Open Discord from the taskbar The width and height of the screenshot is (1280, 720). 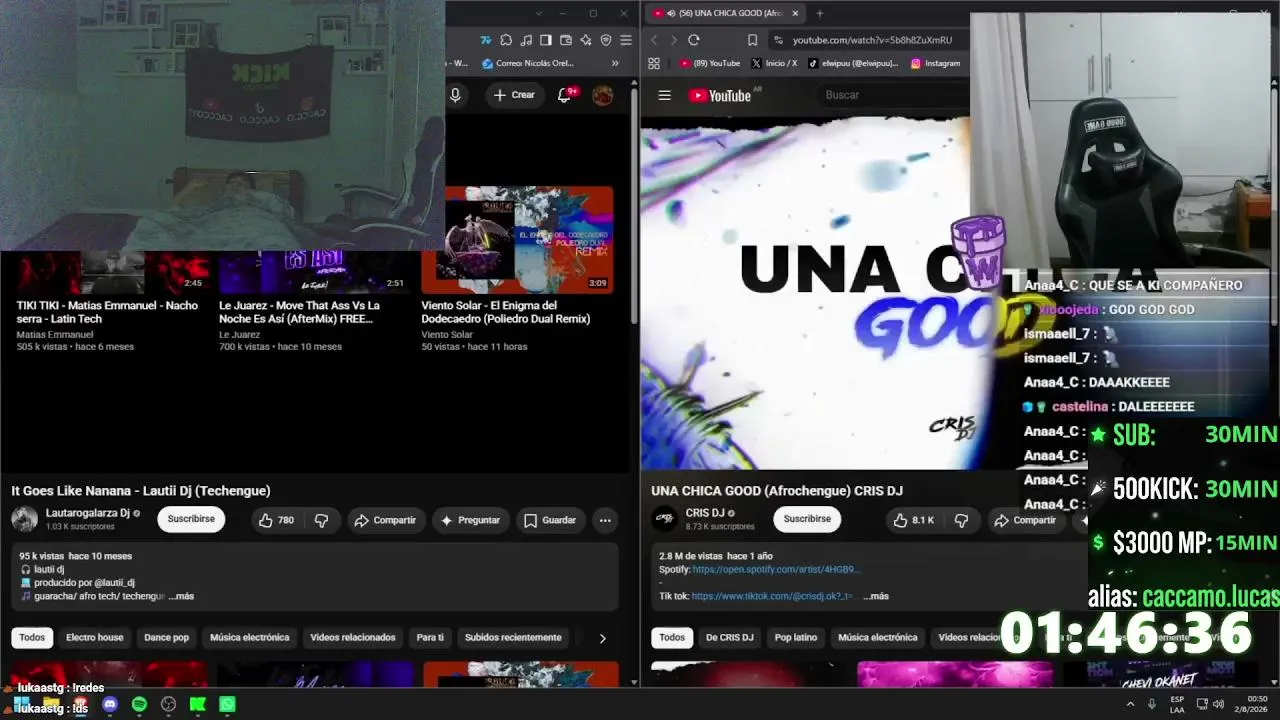[110, 704]
